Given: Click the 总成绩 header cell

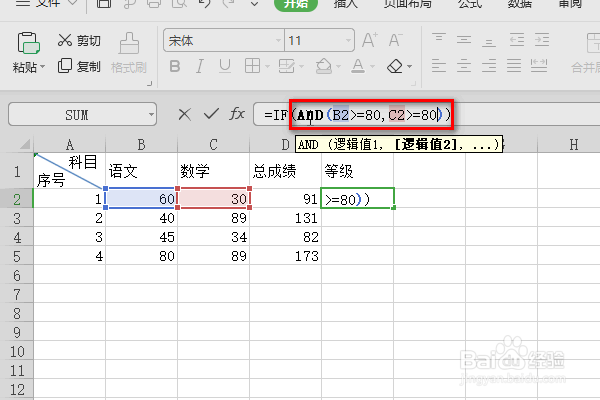Looking at the screenshot, I should coord(285,171).
